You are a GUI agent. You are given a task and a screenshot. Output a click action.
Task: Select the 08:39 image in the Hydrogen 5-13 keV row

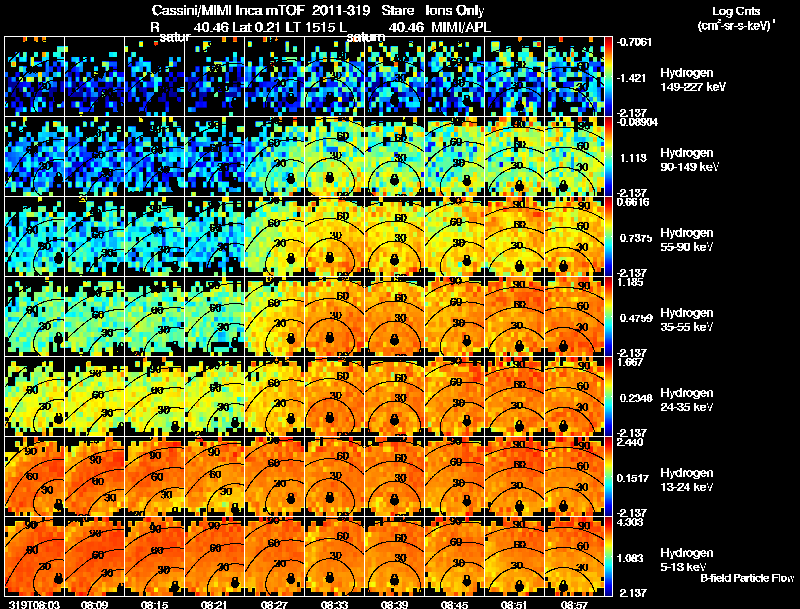[394, 556]
